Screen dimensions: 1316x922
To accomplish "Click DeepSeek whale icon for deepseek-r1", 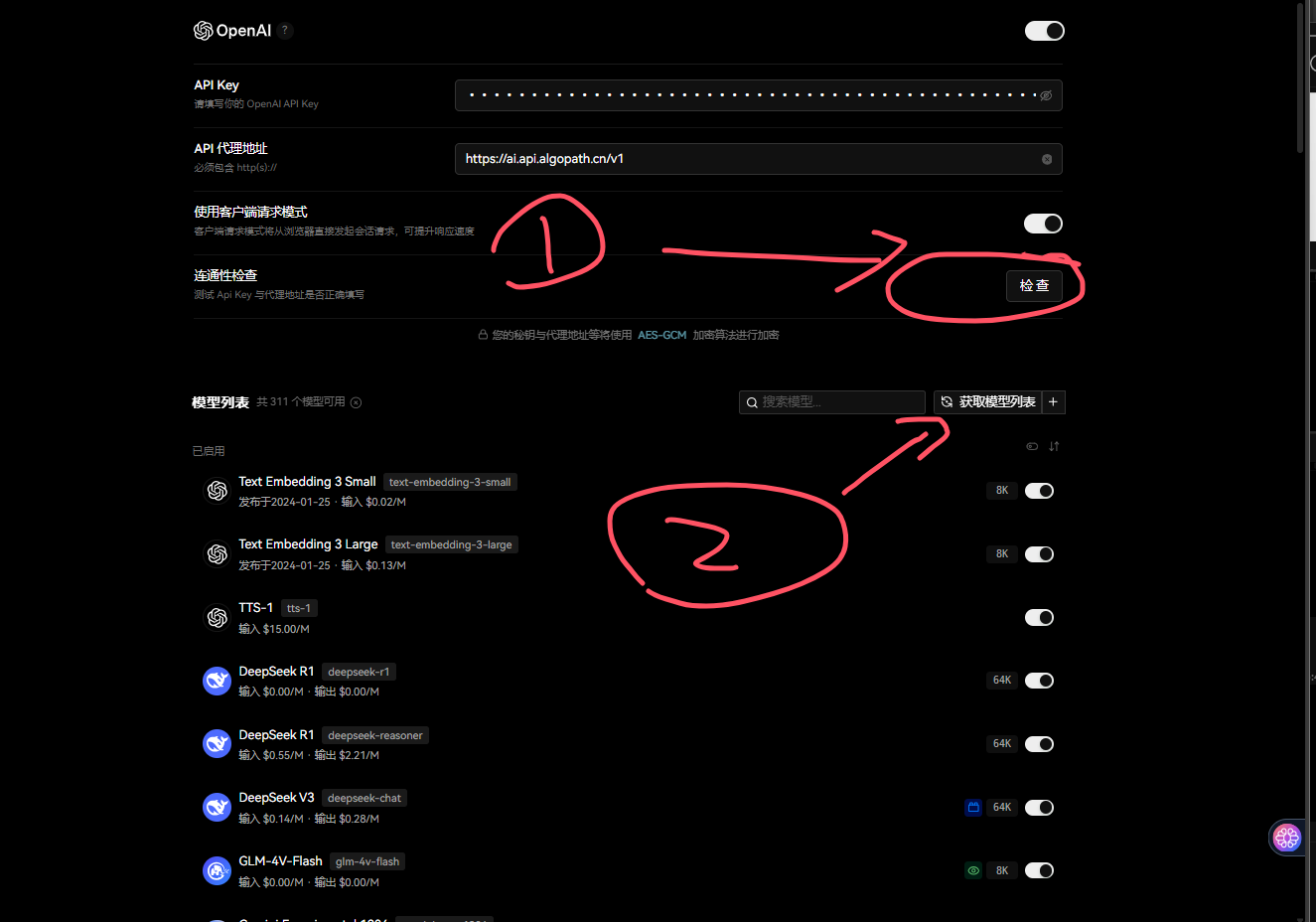I will (x=217, y=681).
